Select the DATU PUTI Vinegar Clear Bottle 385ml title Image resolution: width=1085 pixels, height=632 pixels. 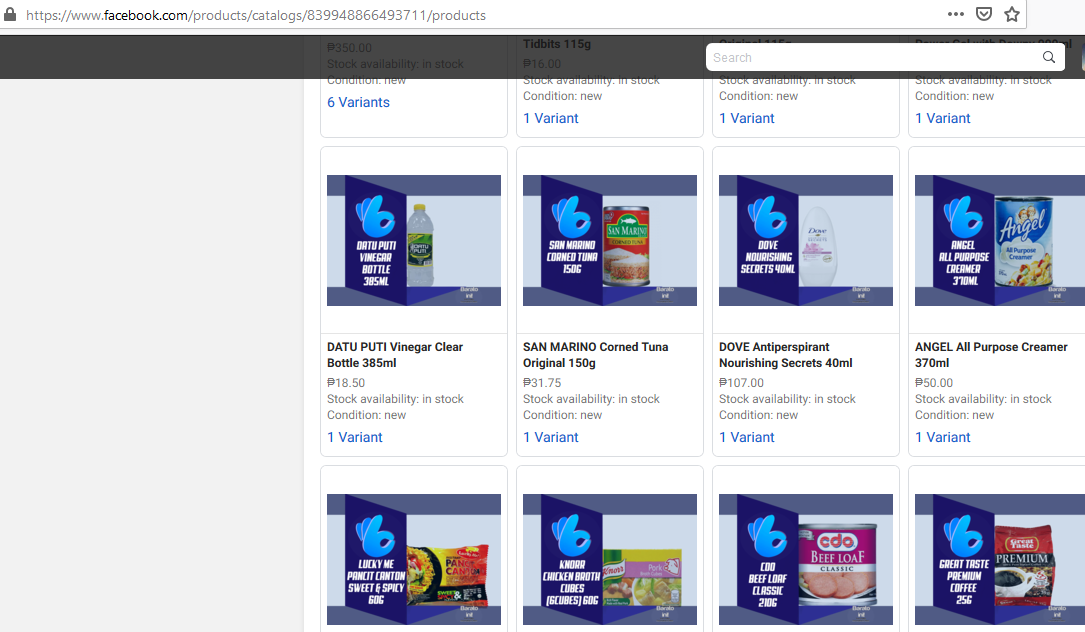pyautogui.click(x=395, y=355)
